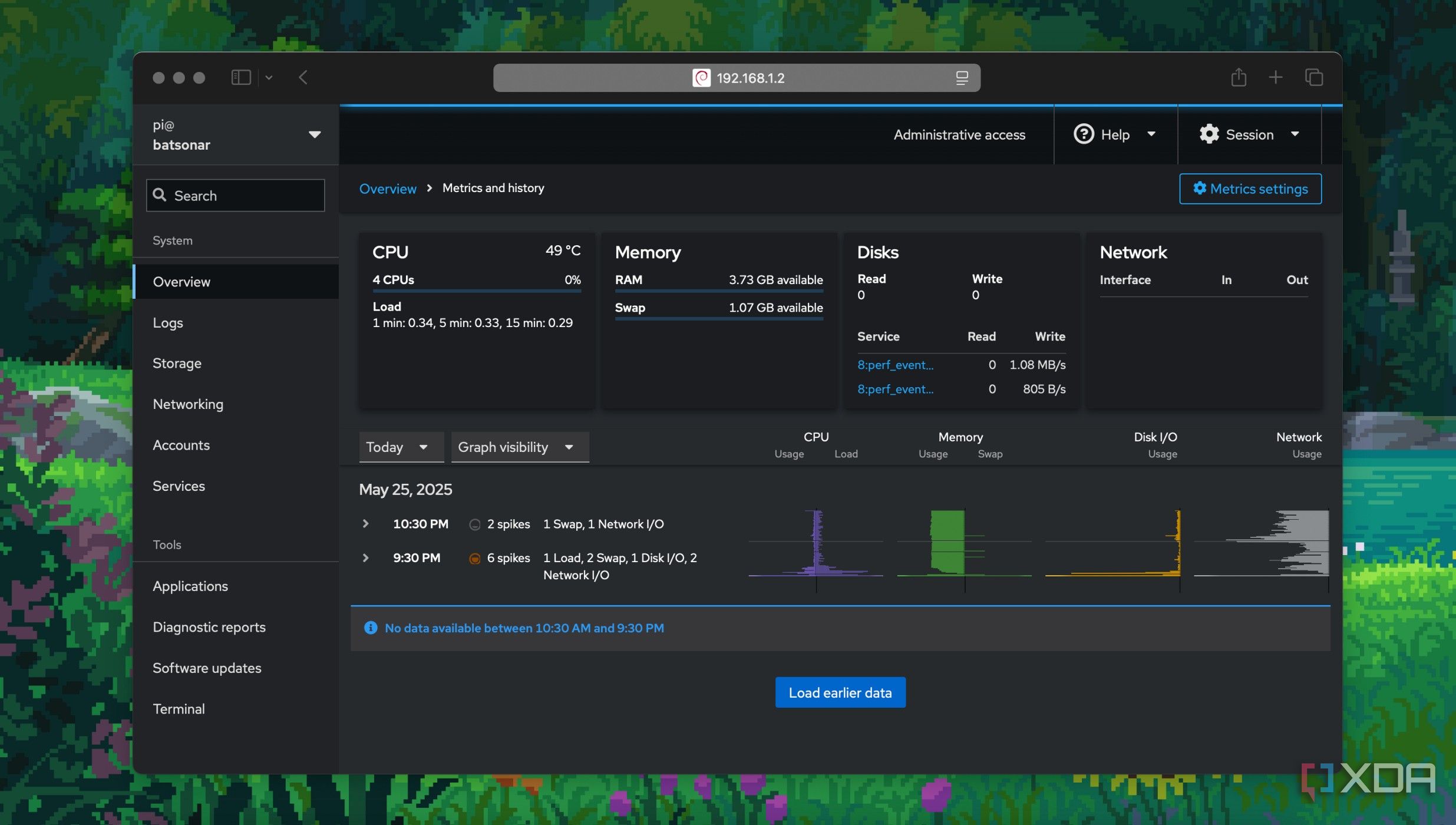Open the Graph visibility dropdown
1456x825 pixels.
click(520, 447)
